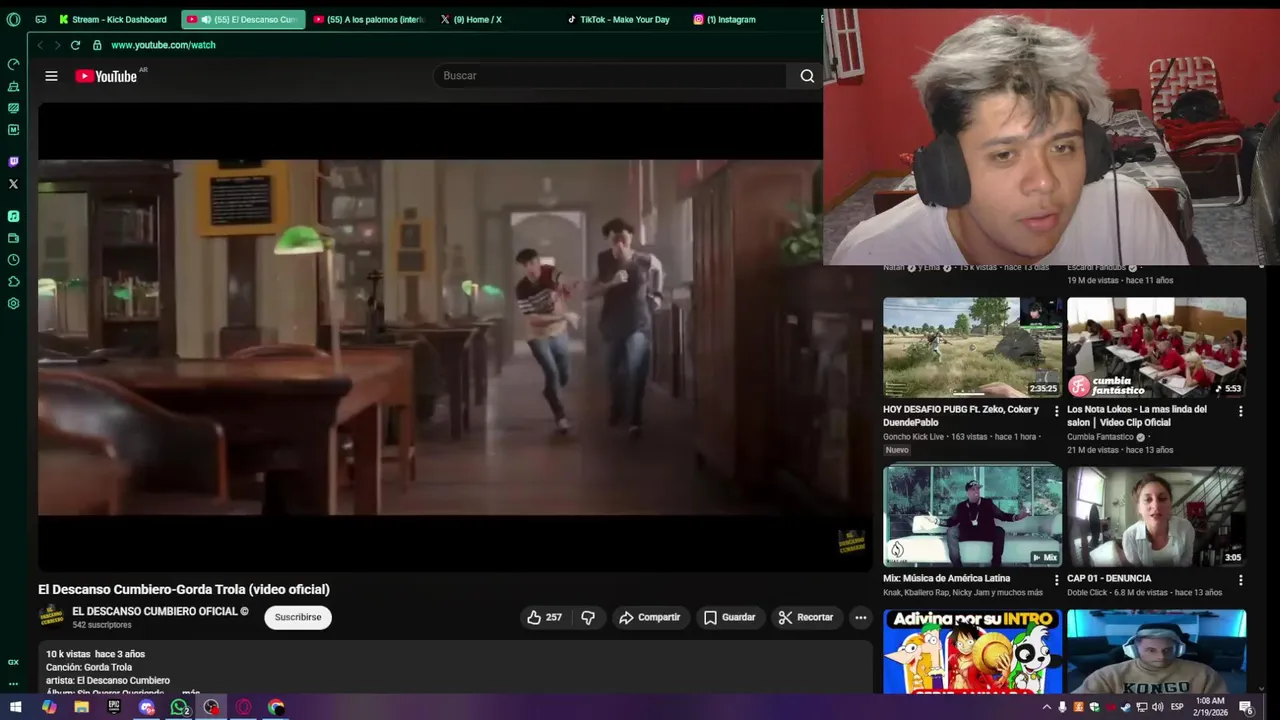Click Recortar clip button

(x=806, y=617)
